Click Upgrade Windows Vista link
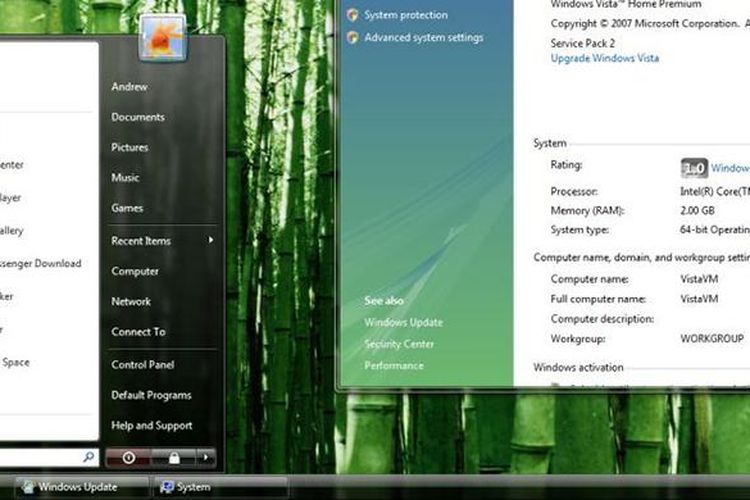The width and height of the screenshot is (750, 500). click(605, 58)
